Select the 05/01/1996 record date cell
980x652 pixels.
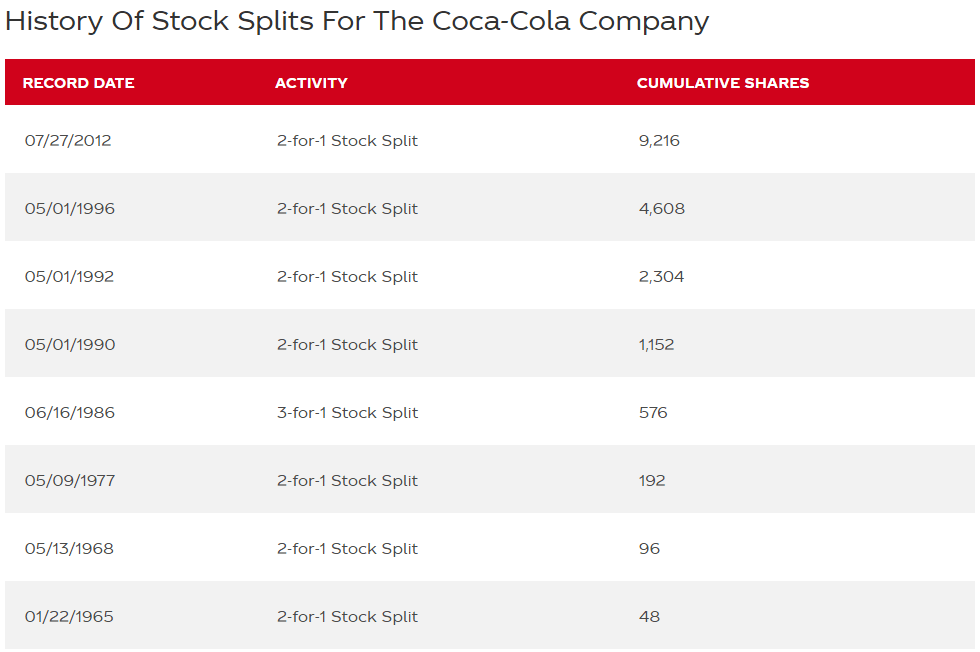[x=70, y=209]
